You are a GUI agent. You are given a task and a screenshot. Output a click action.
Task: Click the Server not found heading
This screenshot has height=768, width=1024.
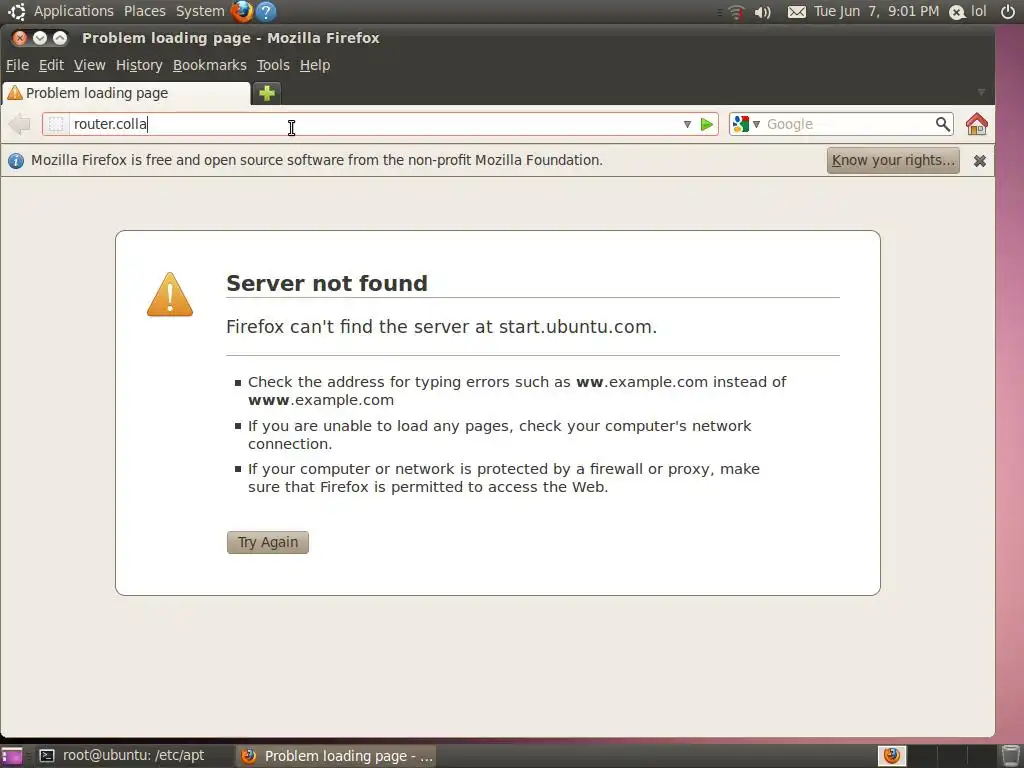coord(327,283)
